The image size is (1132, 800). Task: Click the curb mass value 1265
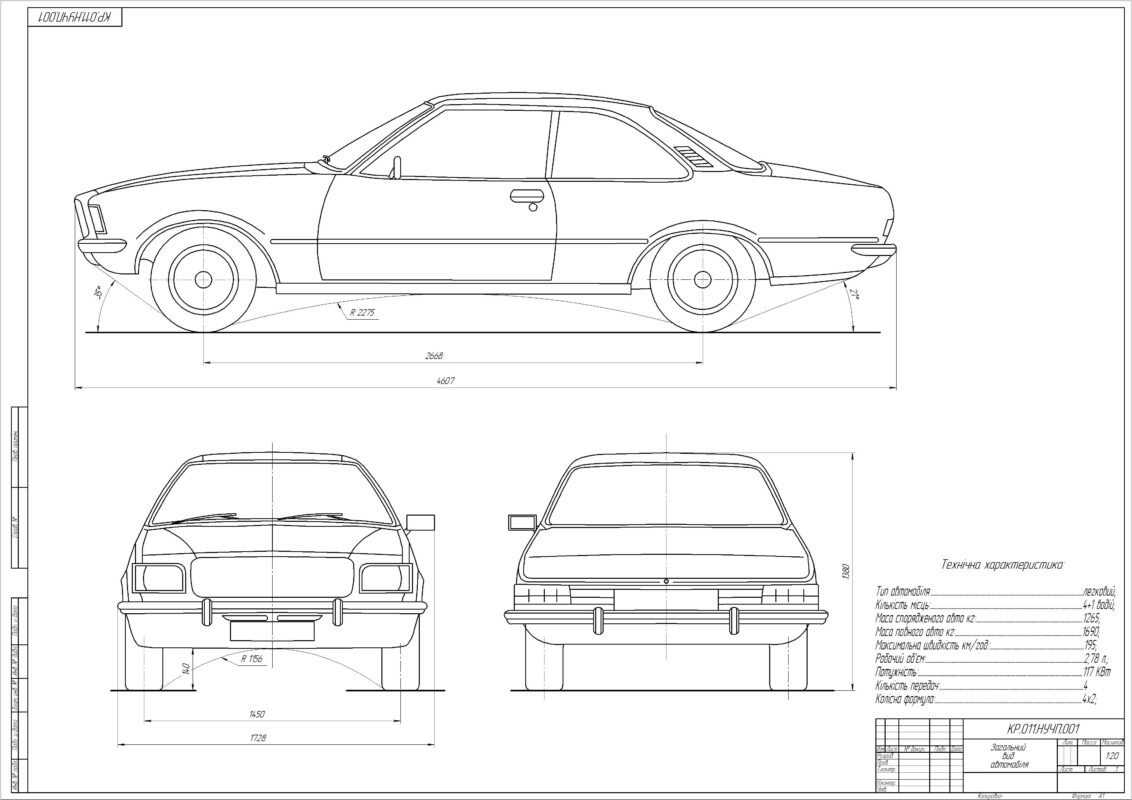tap(1092, 619)
